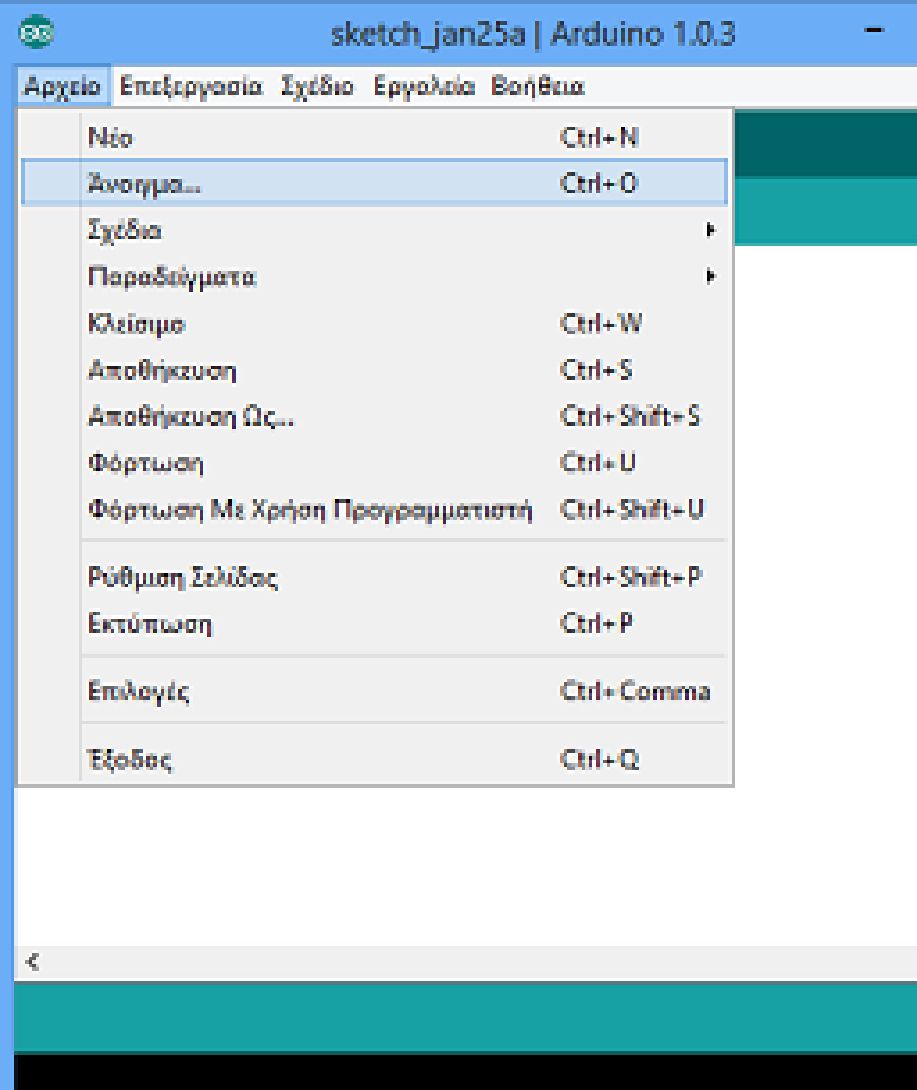Open Ρύθμιση Σελίδας page setup
917x1090 pixels.
click(x=374, y=577)
